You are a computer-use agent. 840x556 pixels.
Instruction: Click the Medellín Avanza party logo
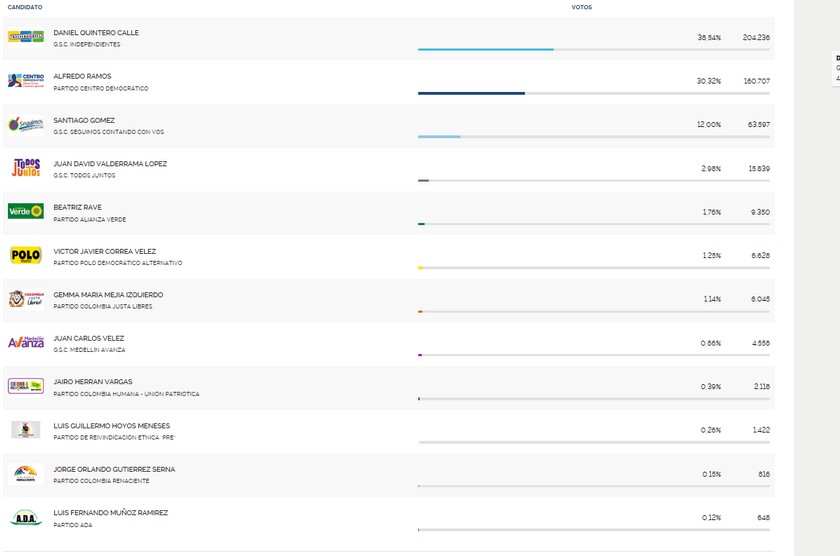point(25,342)
